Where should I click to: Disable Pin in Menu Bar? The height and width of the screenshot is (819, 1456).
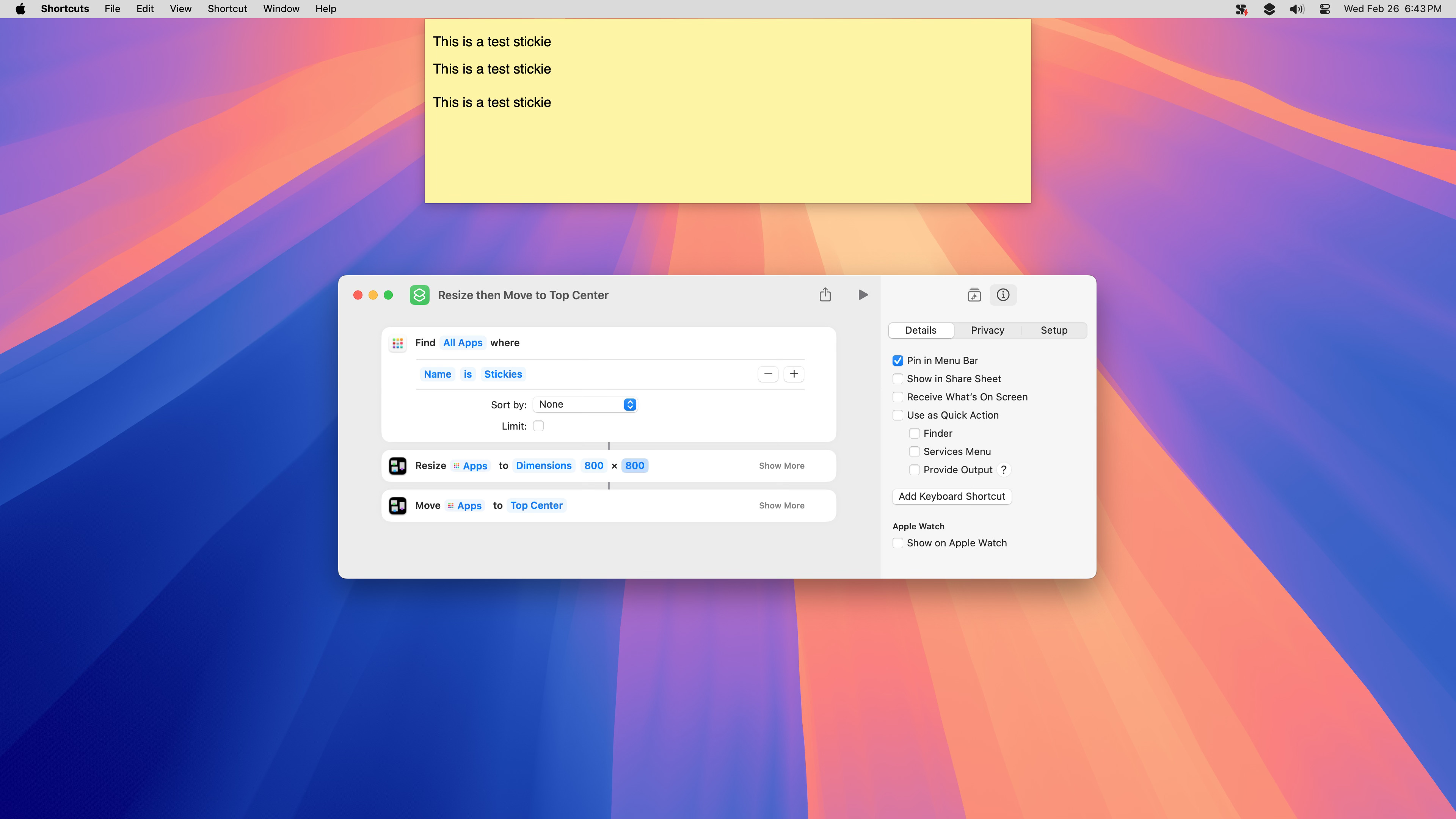point(897,361)
